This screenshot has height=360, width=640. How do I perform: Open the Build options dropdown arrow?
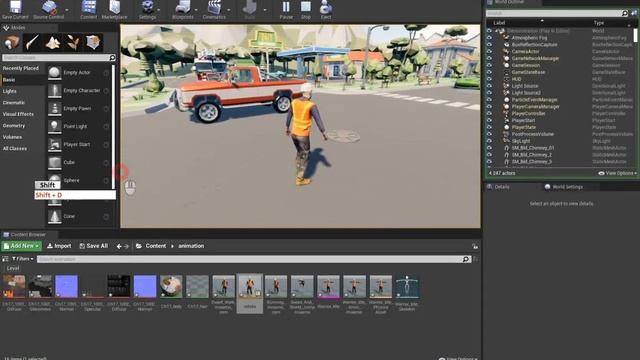coord(264,10)
